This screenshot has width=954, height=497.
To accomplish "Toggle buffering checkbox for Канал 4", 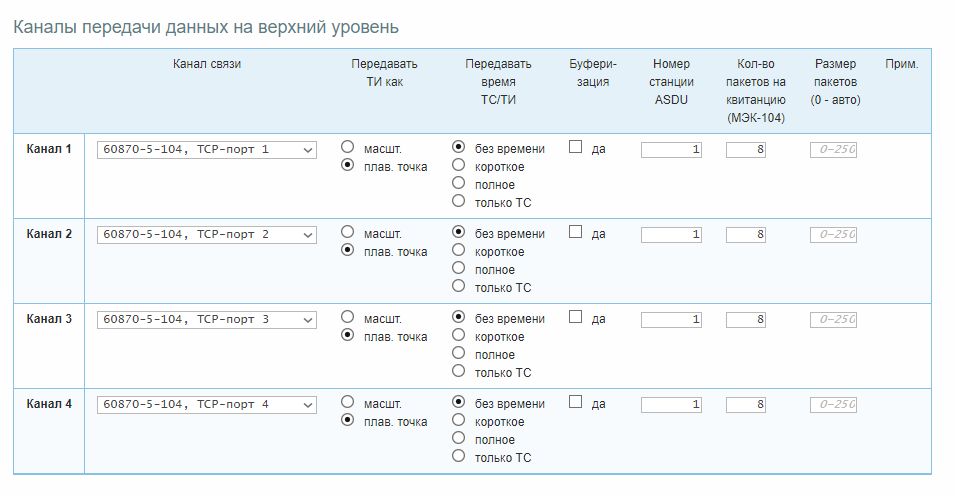I will [576, 402].
